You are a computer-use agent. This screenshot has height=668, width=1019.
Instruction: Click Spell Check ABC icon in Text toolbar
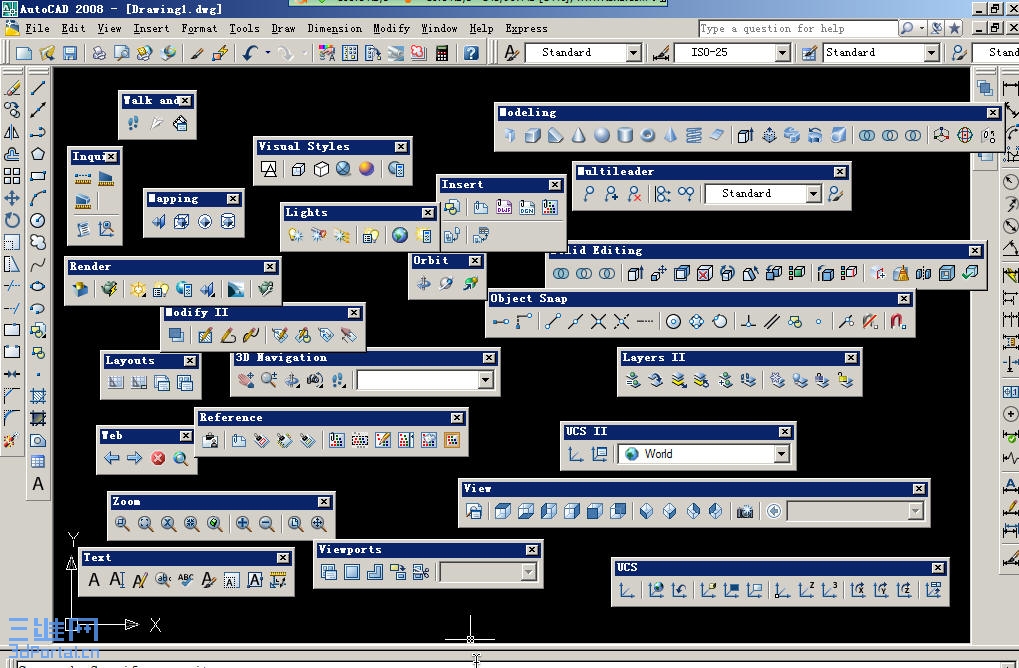[186, 580]
